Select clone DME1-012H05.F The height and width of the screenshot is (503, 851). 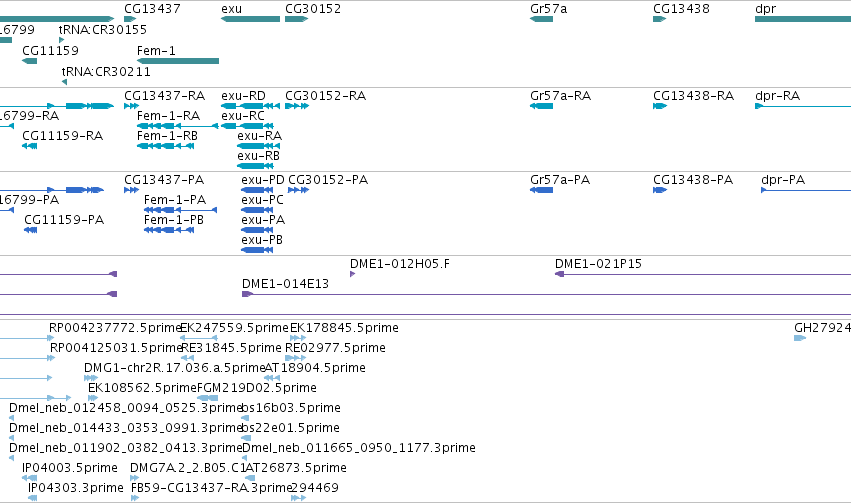(400, 264)
